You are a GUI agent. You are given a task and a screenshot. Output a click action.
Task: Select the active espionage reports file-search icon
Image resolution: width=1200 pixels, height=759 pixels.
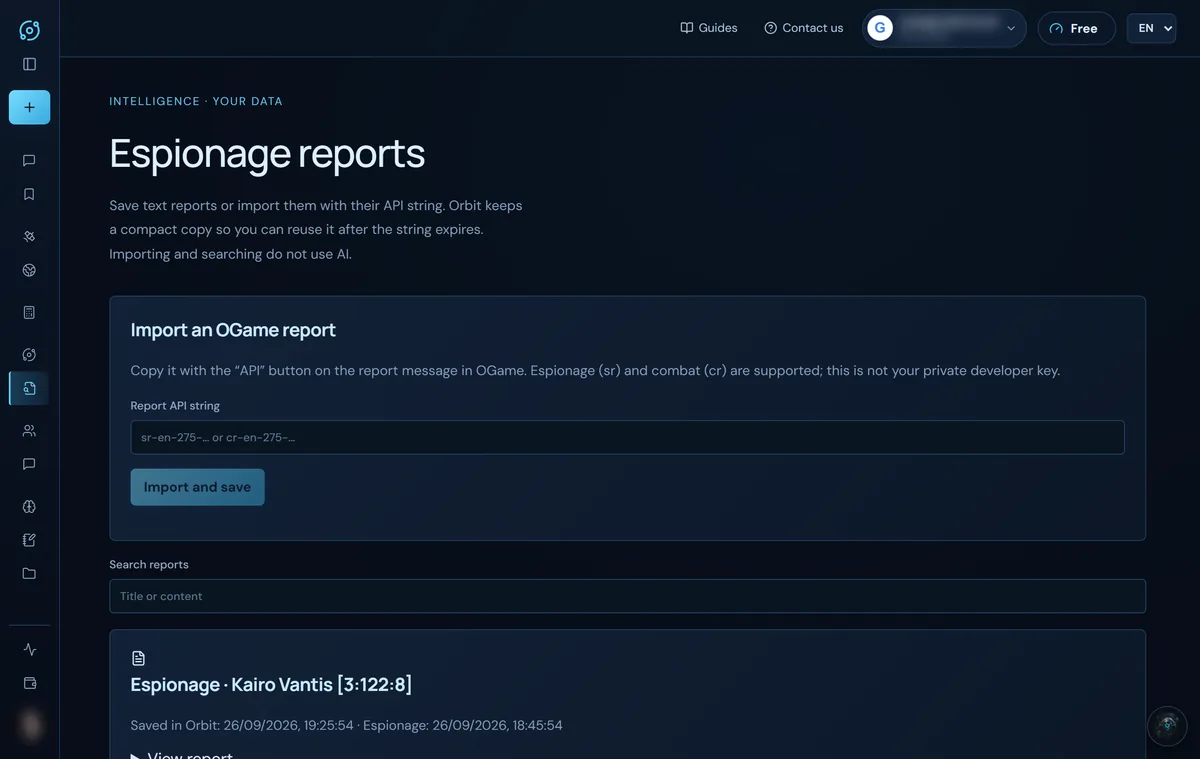(x=29, y=388)
